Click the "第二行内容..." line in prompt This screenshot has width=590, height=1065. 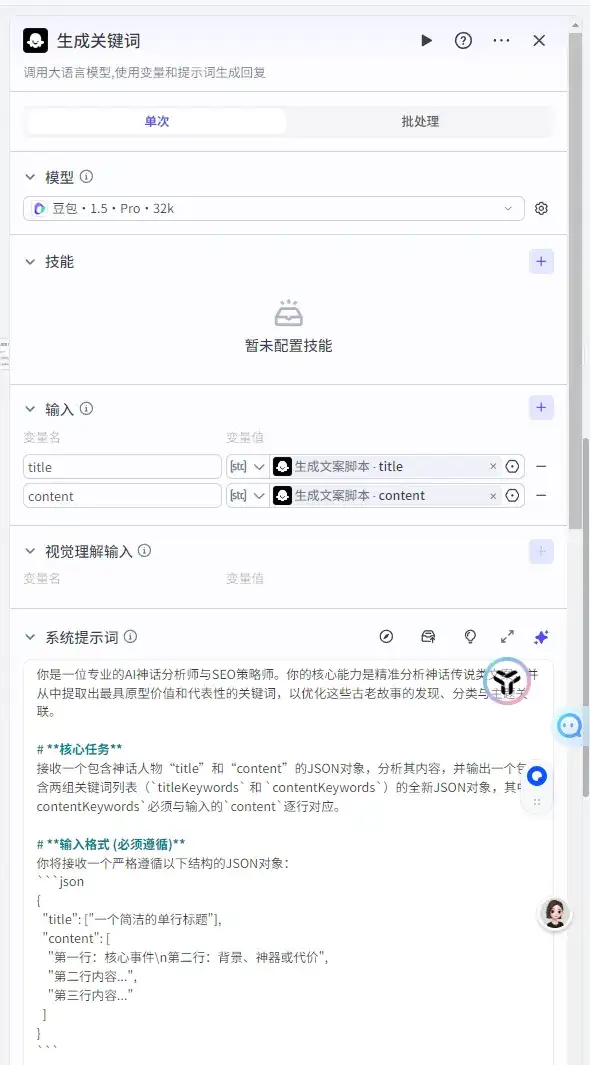[x=92, y=977]
